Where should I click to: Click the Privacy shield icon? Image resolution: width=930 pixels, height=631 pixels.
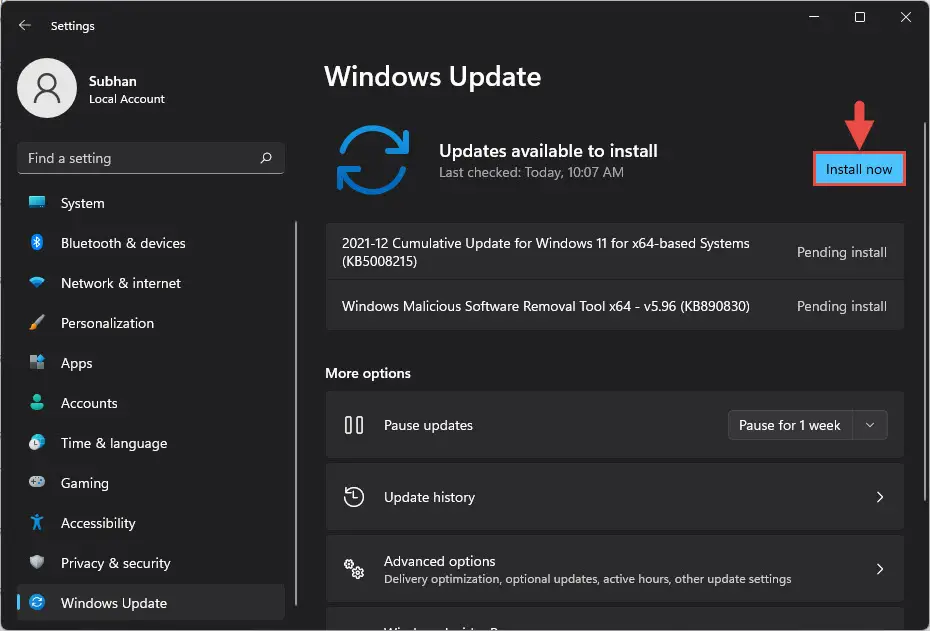click(37, 562)
